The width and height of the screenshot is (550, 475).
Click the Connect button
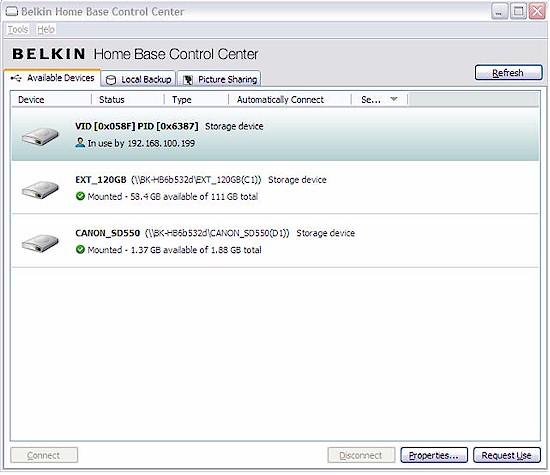coord(44,455)
